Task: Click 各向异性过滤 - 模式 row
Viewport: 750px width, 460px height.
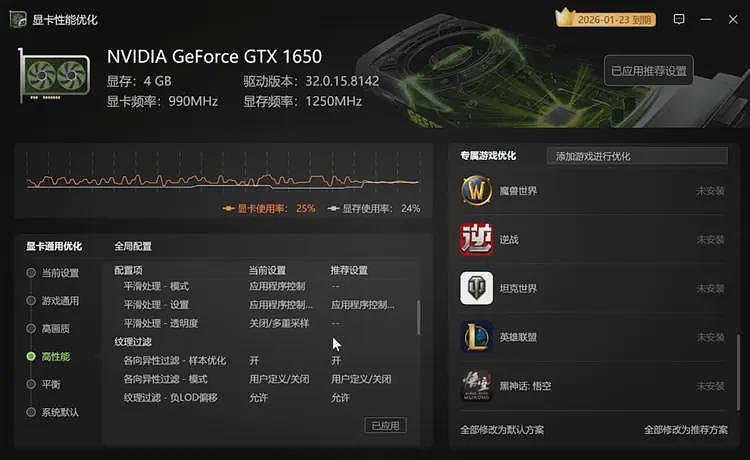Action: [x=263, y=379]
